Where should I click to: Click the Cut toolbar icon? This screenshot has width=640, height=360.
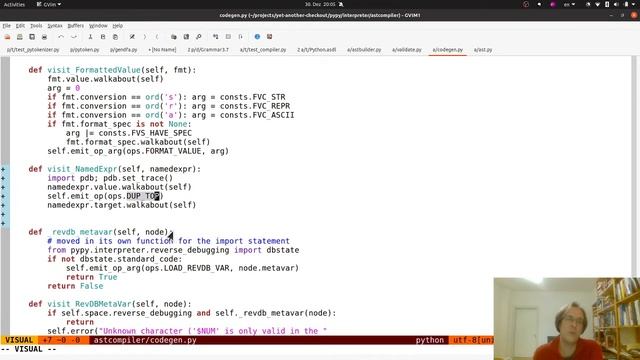point(90,37)
